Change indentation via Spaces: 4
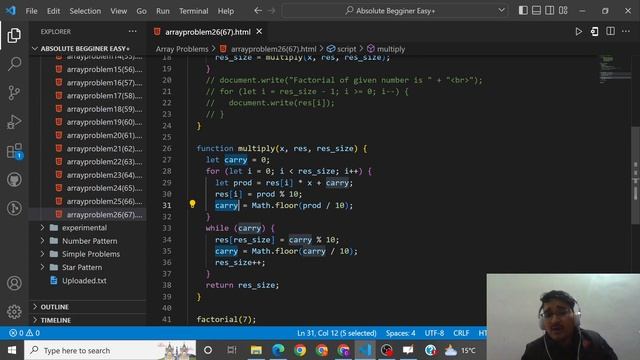The image size is (640, 360). click(400, 333)
